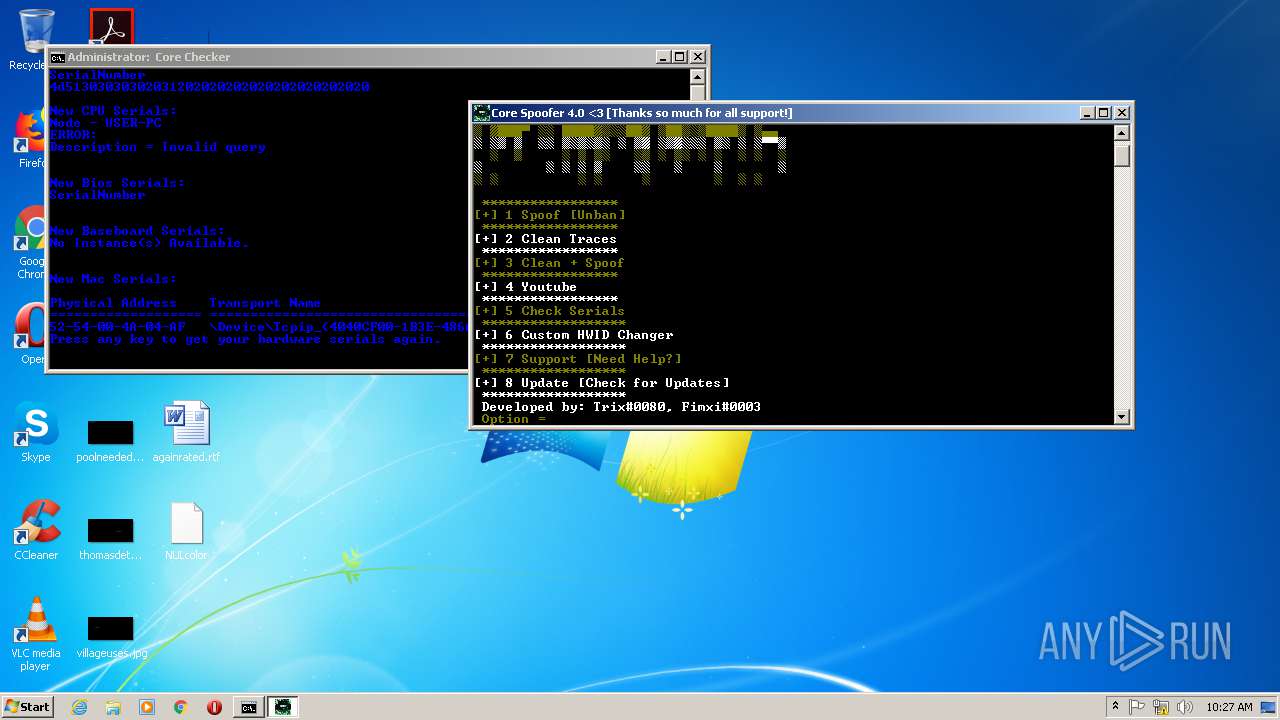Click the Core Spoofer scrollbar down arrow
Screen dimensions: 1280x720
[x=1122, y=417]
